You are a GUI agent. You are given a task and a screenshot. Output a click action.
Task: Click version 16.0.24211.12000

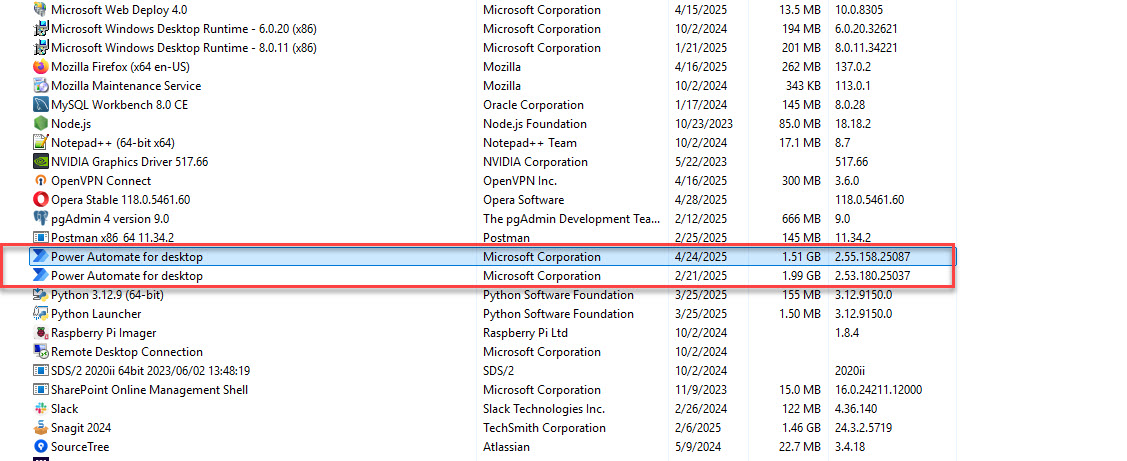tap(878, 389)
